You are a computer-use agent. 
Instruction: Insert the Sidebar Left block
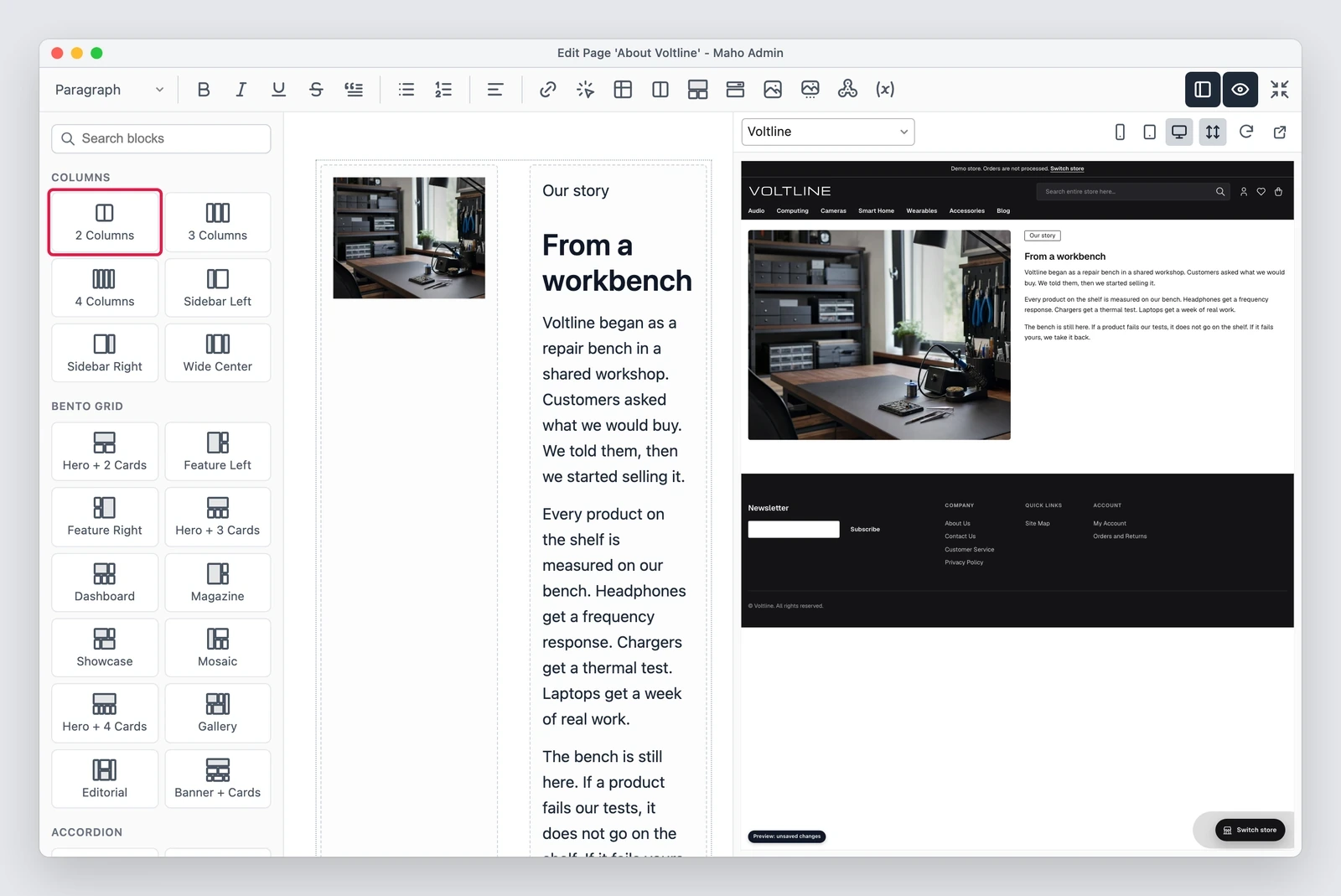218,287
